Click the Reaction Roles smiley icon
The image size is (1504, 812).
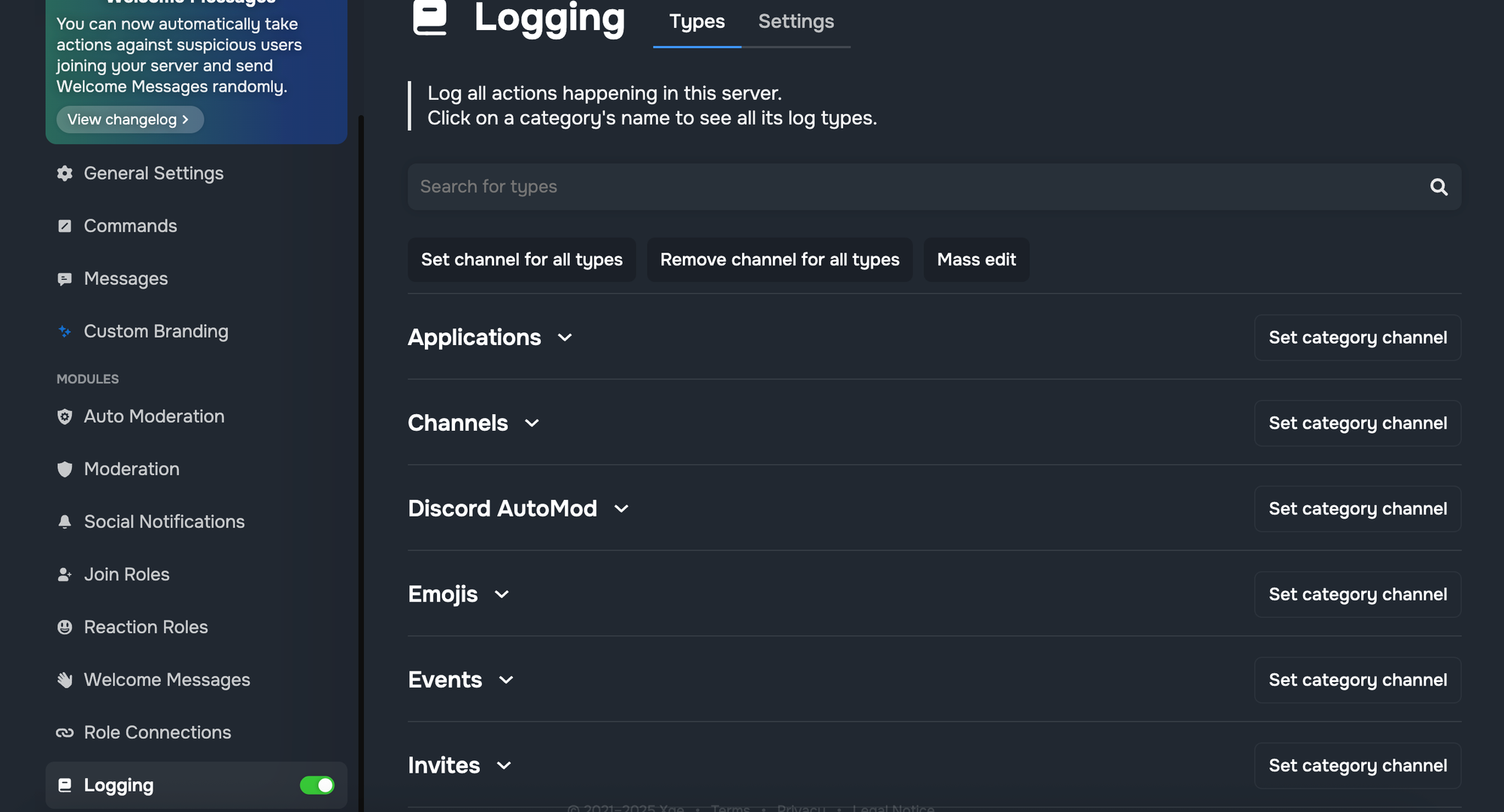point(65,627)
